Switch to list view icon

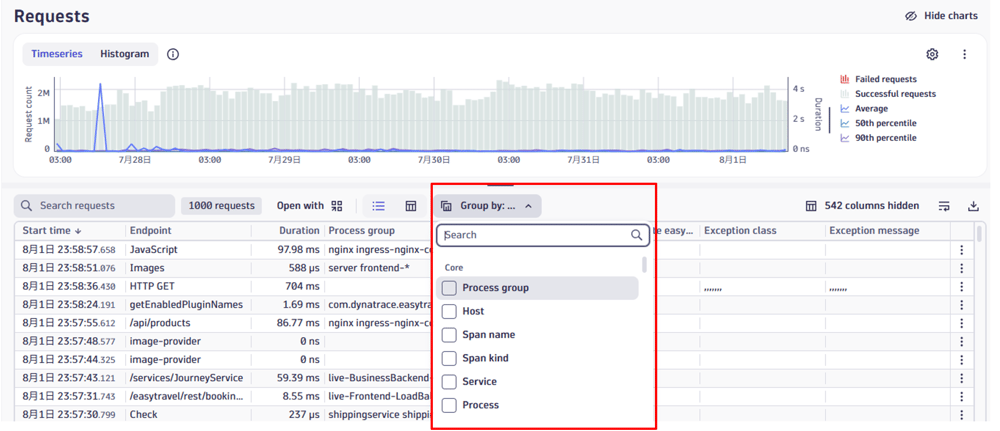[x=378, y=206]
